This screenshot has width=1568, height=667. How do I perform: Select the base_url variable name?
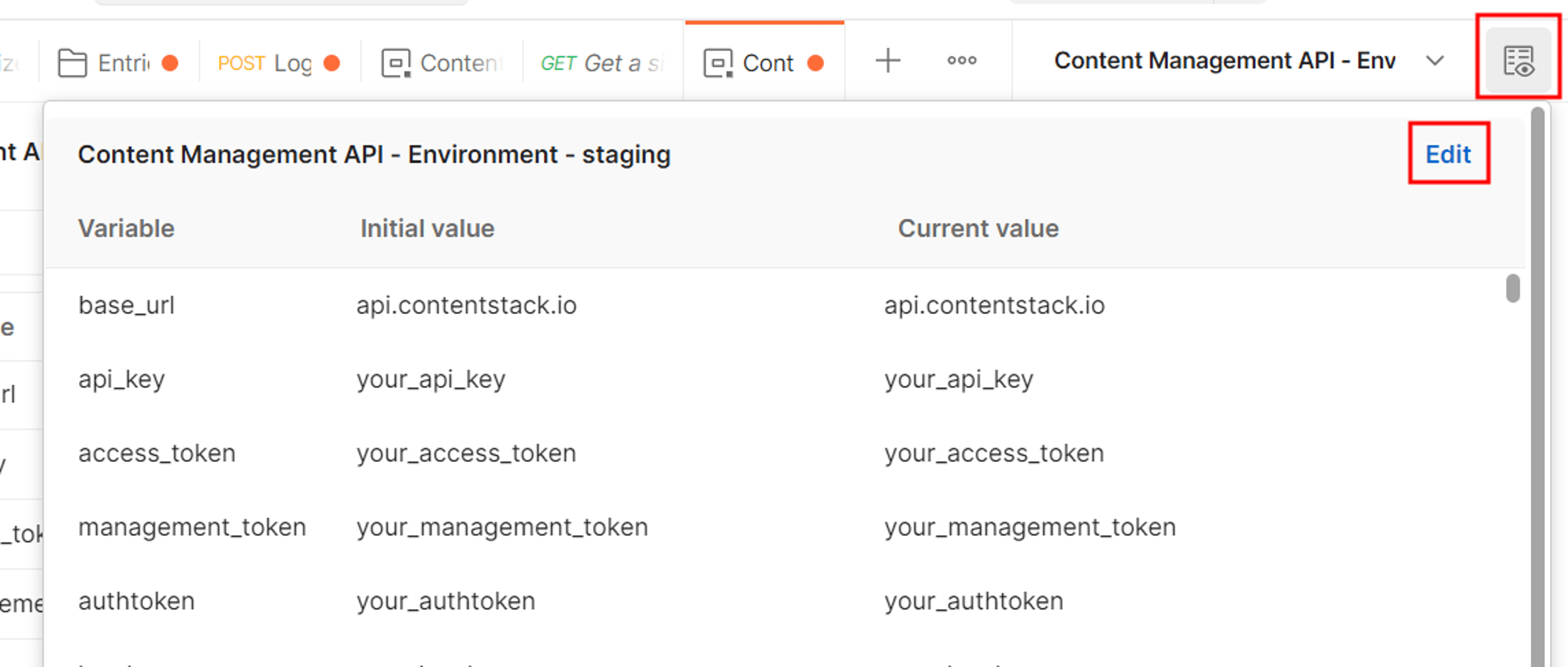(x=126, y=305)
